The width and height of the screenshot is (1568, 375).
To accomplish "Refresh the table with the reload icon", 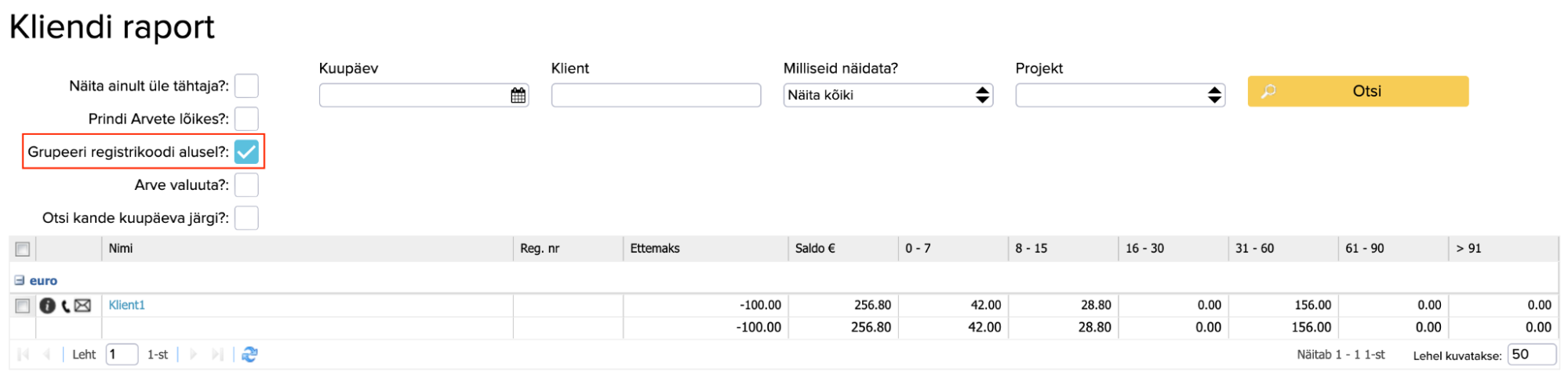I will pyautogui.click(x=249, y=355).
